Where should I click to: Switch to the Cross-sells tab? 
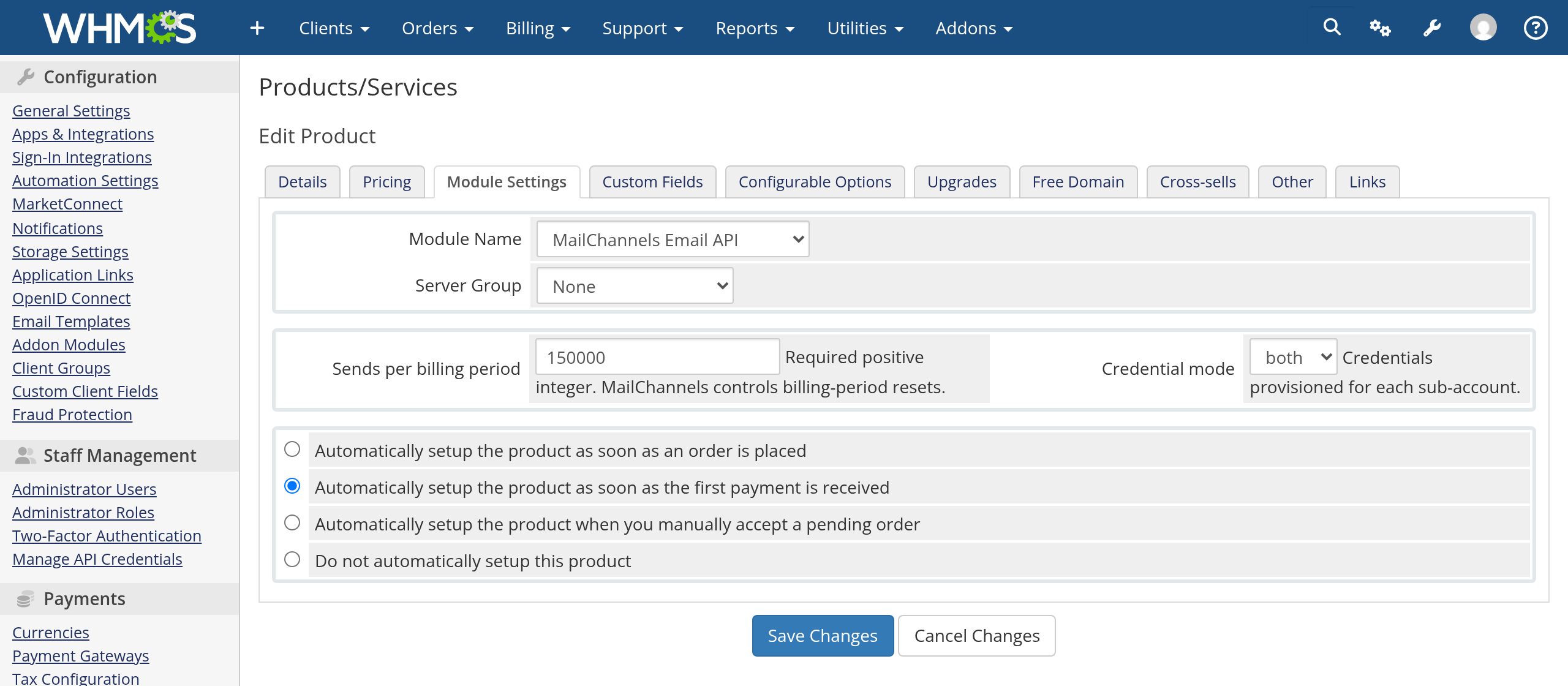1197,182
